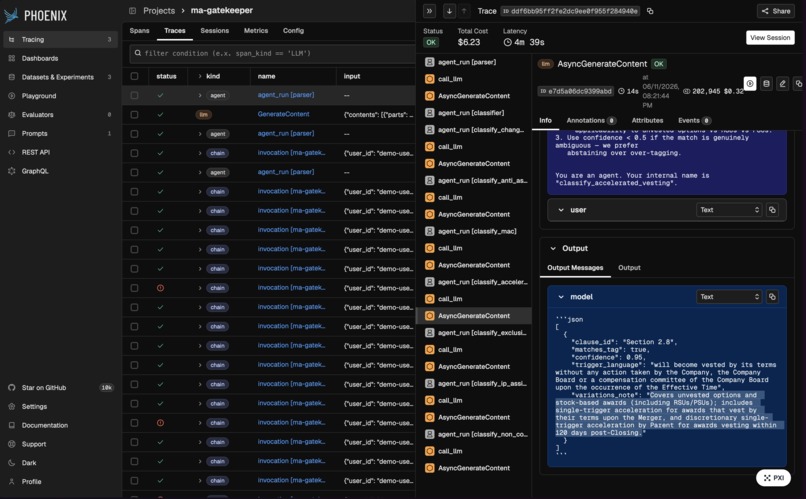Switch to the Sessions tab
Viewport: 806px width, 499px height.
pos(214,31)
